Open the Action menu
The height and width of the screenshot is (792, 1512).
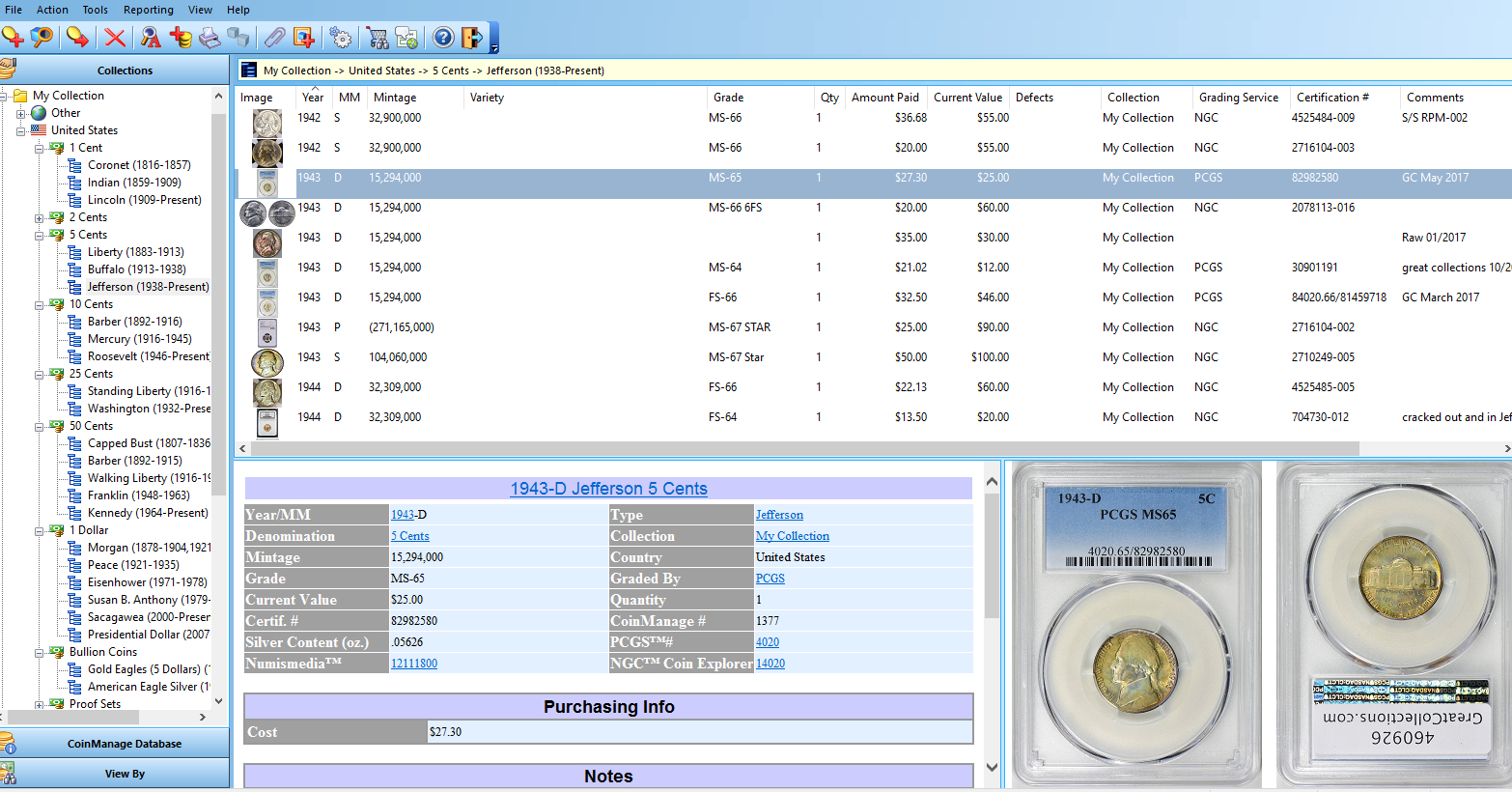pyautogui.click(x=52, y=10)
